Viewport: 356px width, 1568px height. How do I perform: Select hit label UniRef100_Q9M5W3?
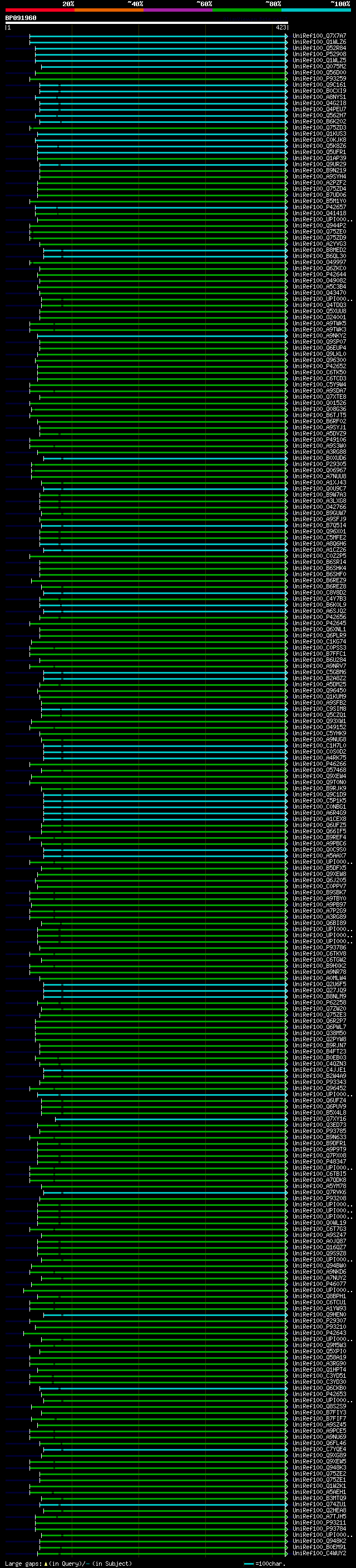(319, 1344)
